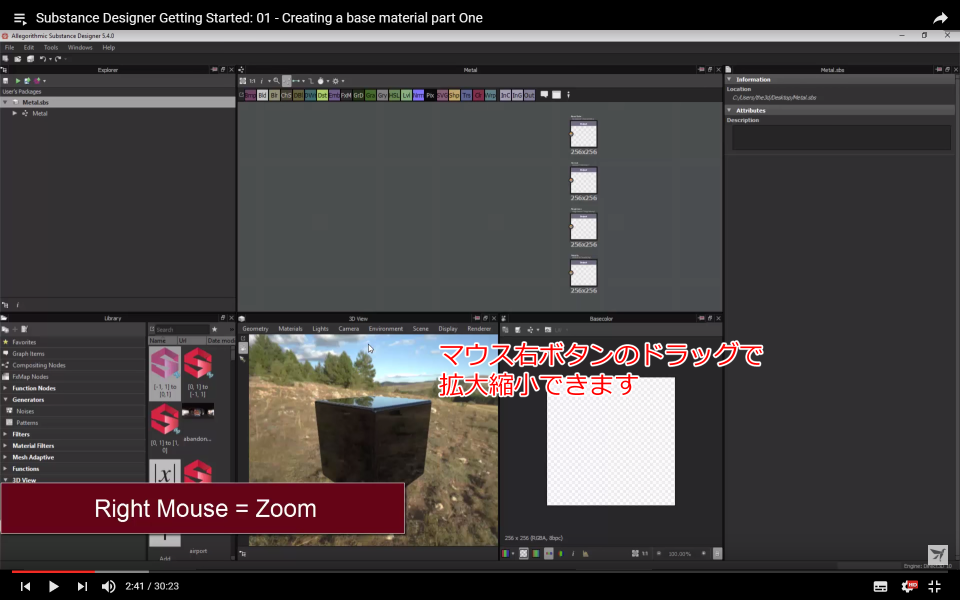Image resolution: width=960 pixels, height=600 pixels.
Task: Open YouTube video settings gear
Action: (x=909, y=586)
